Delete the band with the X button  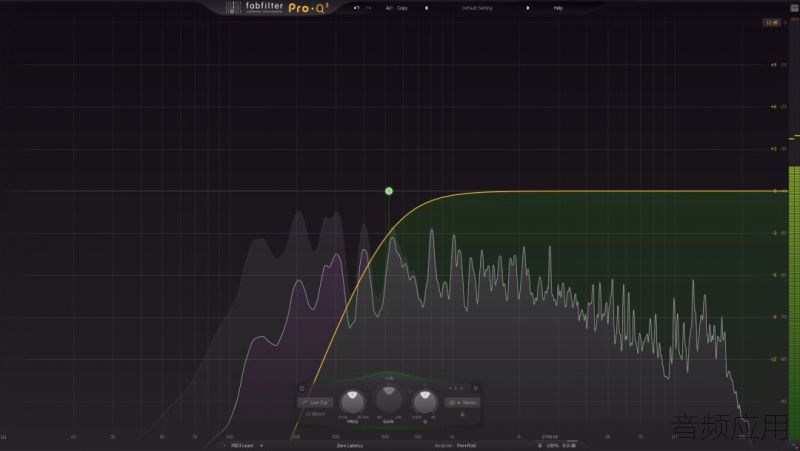point(476,388)
